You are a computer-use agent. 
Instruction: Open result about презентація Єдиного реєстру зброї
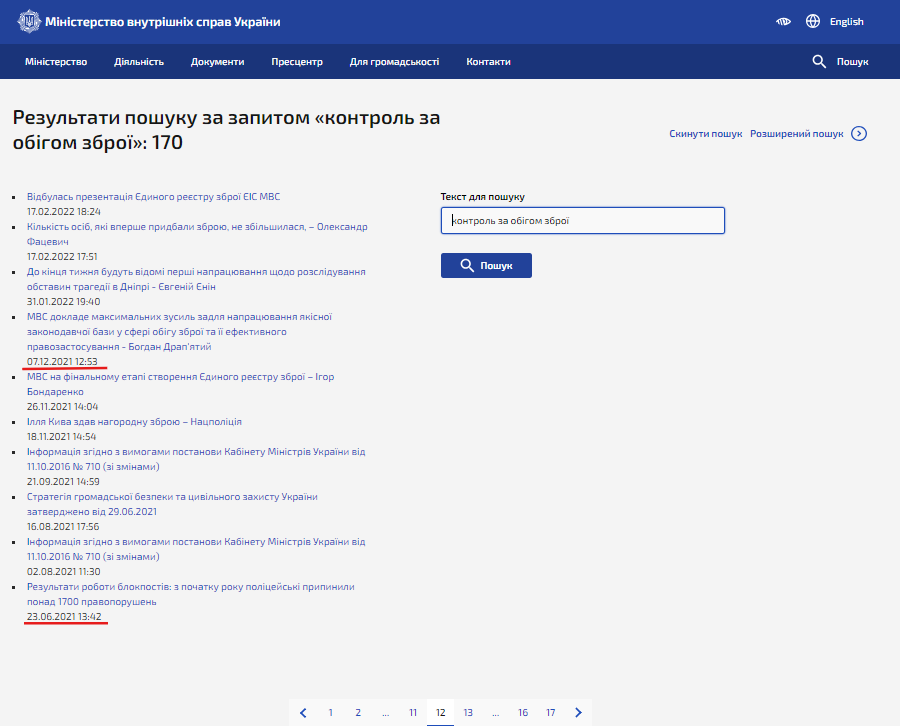pyautogui.click(x=153, y=196)
